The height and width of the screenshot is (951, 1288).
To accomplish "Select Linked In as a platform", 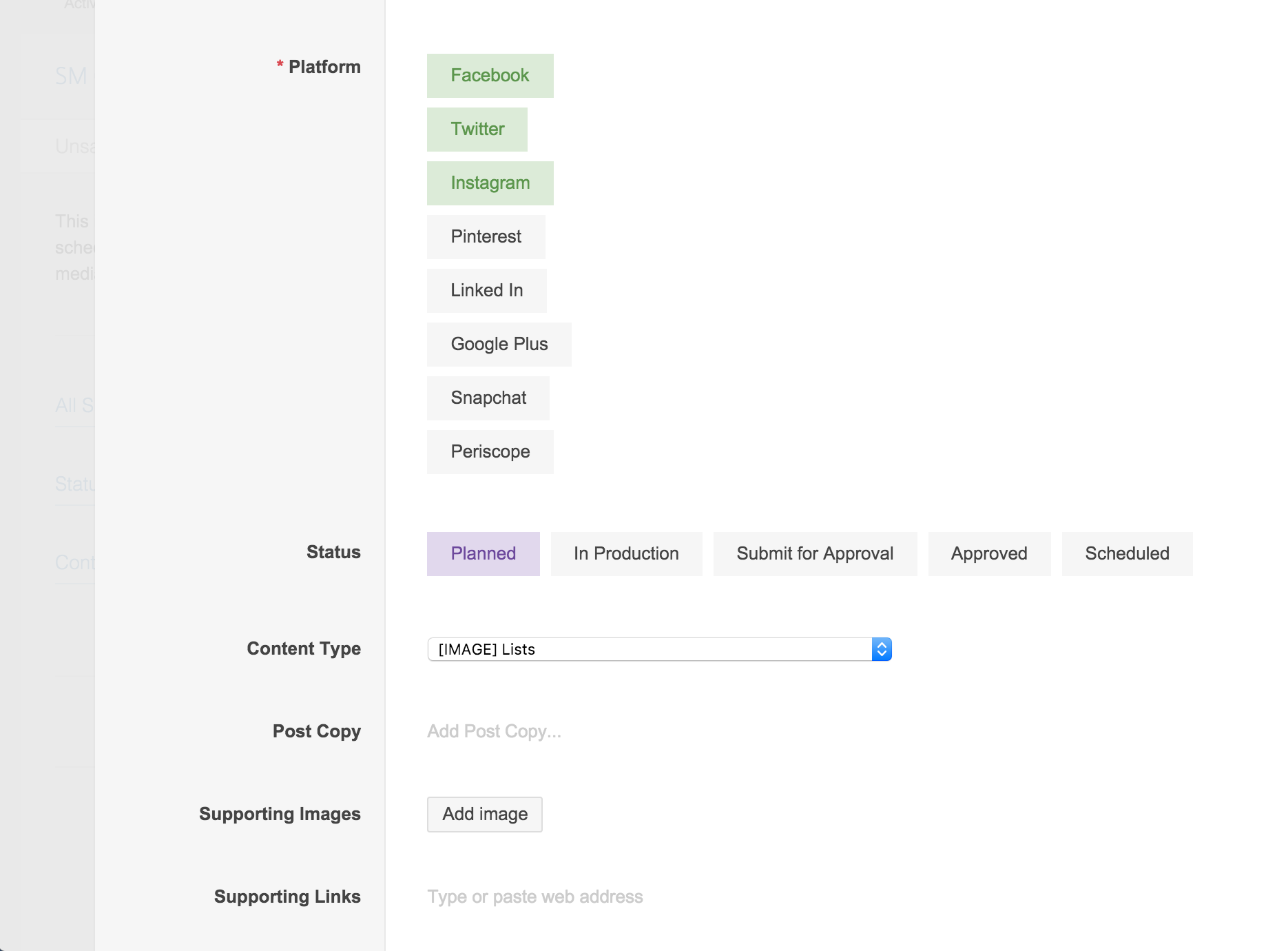I will pos(486,291).
